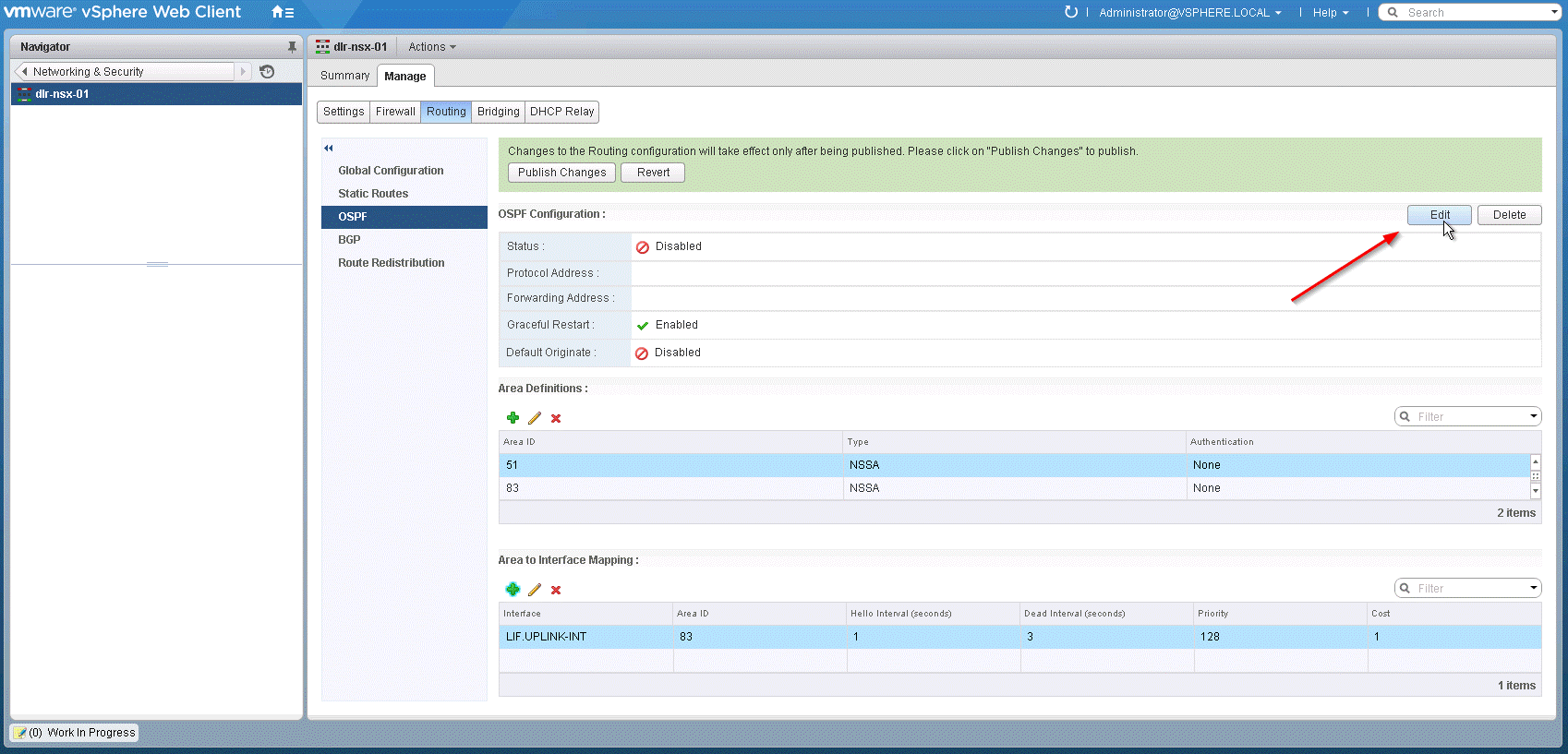The image size is (1568, 754).
Task: Click the Publish Changes button
Action: [561, 173]
